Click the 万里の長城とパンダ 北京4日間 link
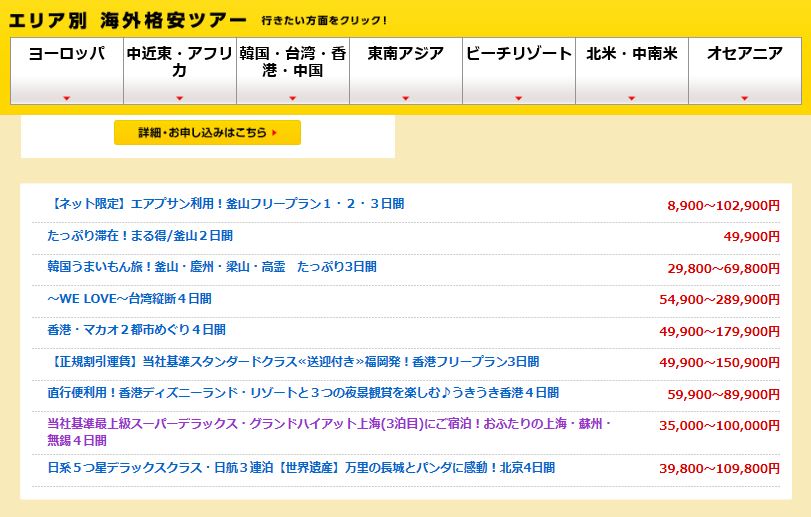 point(300,468)
